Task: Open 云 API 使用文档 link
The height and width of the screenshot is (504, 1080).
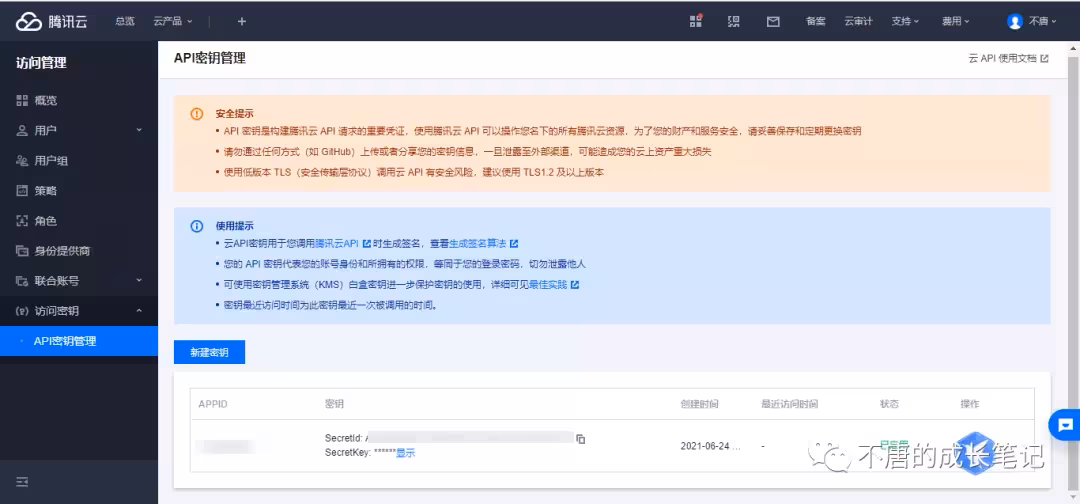Action: (1008, 59)
